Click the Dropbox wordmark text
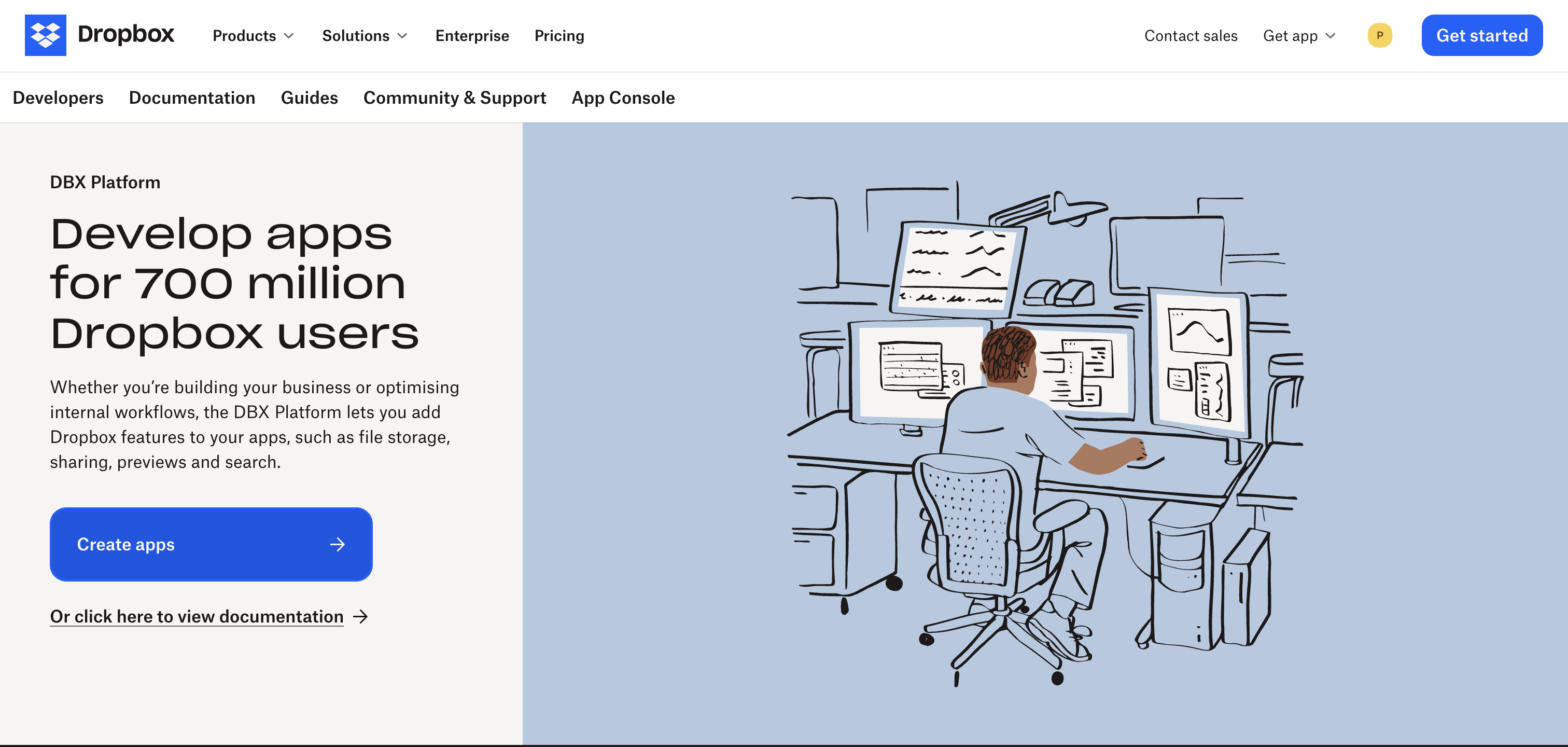Viewport: 1568px width, 747px height. click(x=126, y=35)
